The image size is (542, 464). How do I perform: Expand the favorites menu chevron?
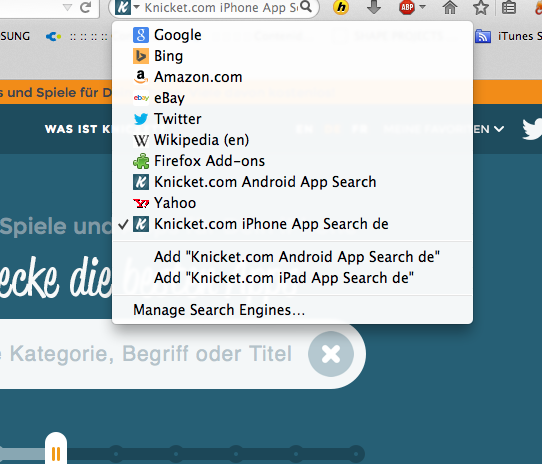[499, 129]
